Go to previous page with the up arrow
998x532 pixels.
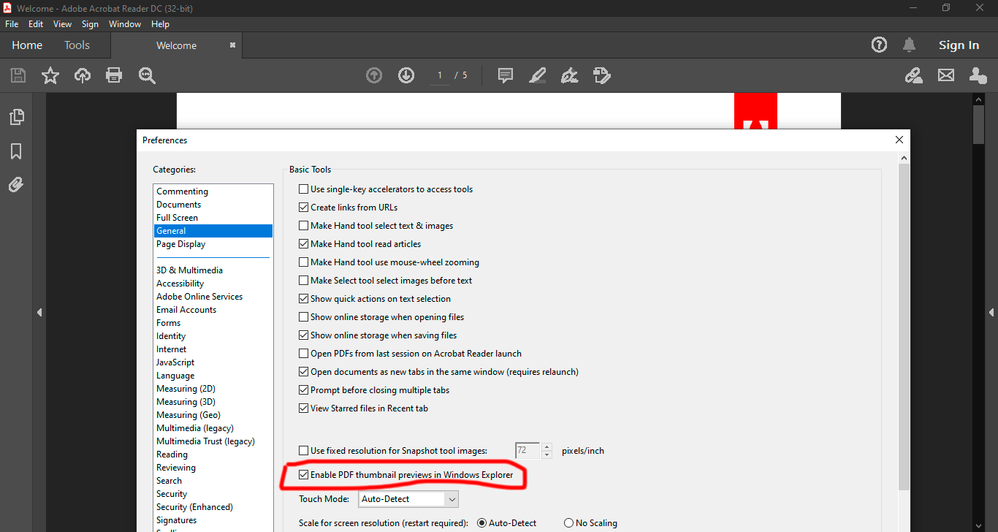click(374, 76)
